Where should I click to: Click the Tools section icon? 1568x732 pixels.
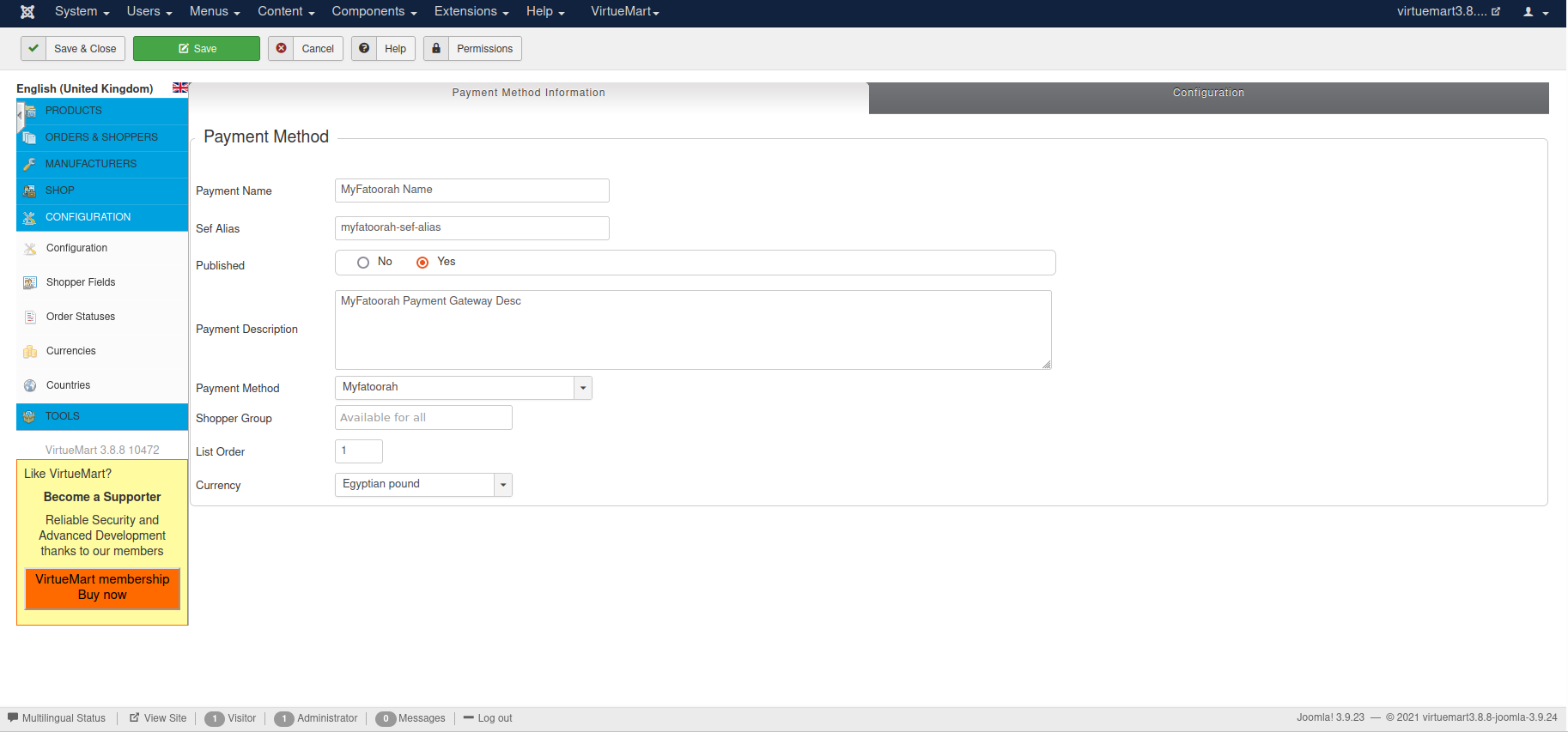click(x=30, y=417)
